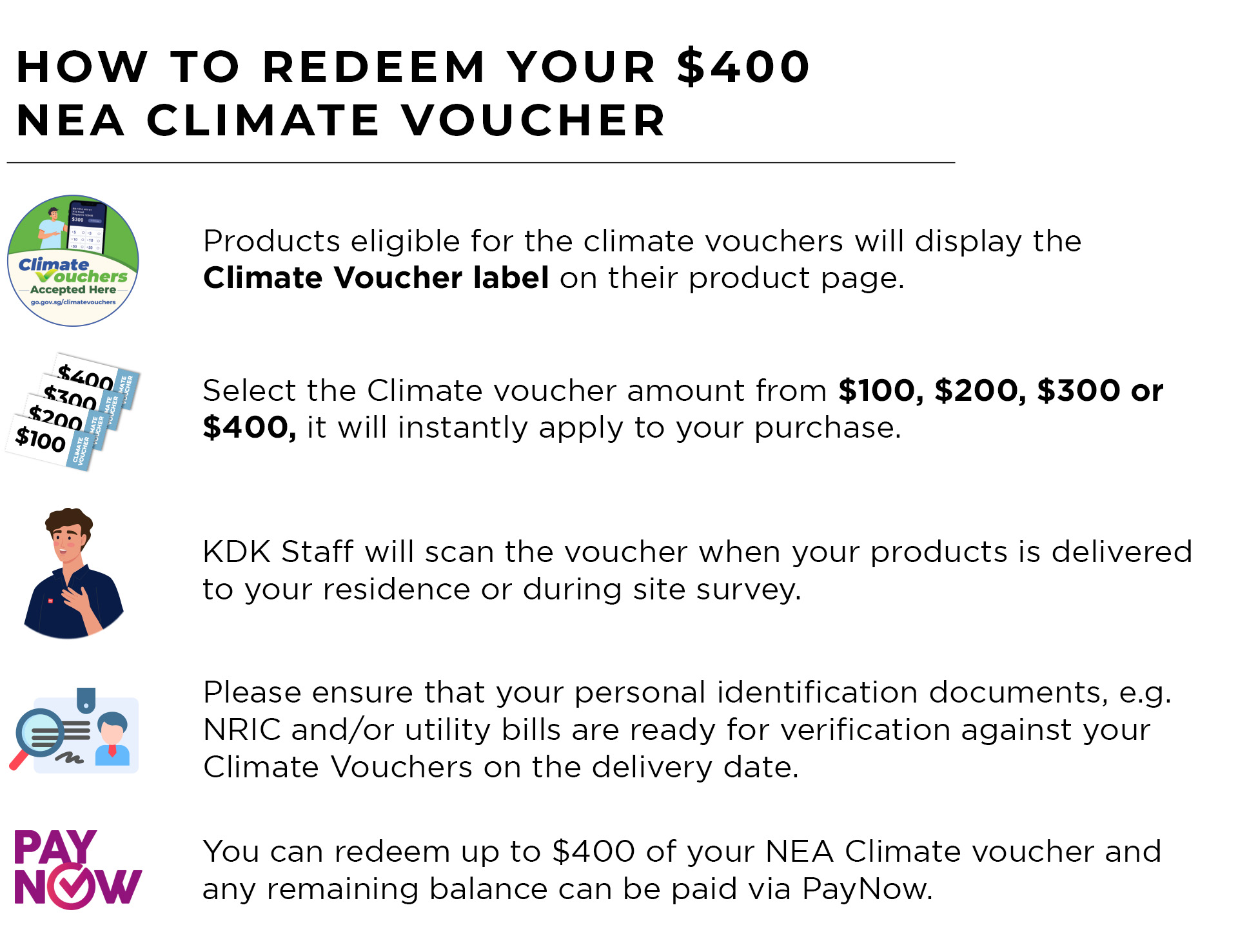Click the "NEA CLIMATE VOUCHER" title line

[x=341, y=121]
